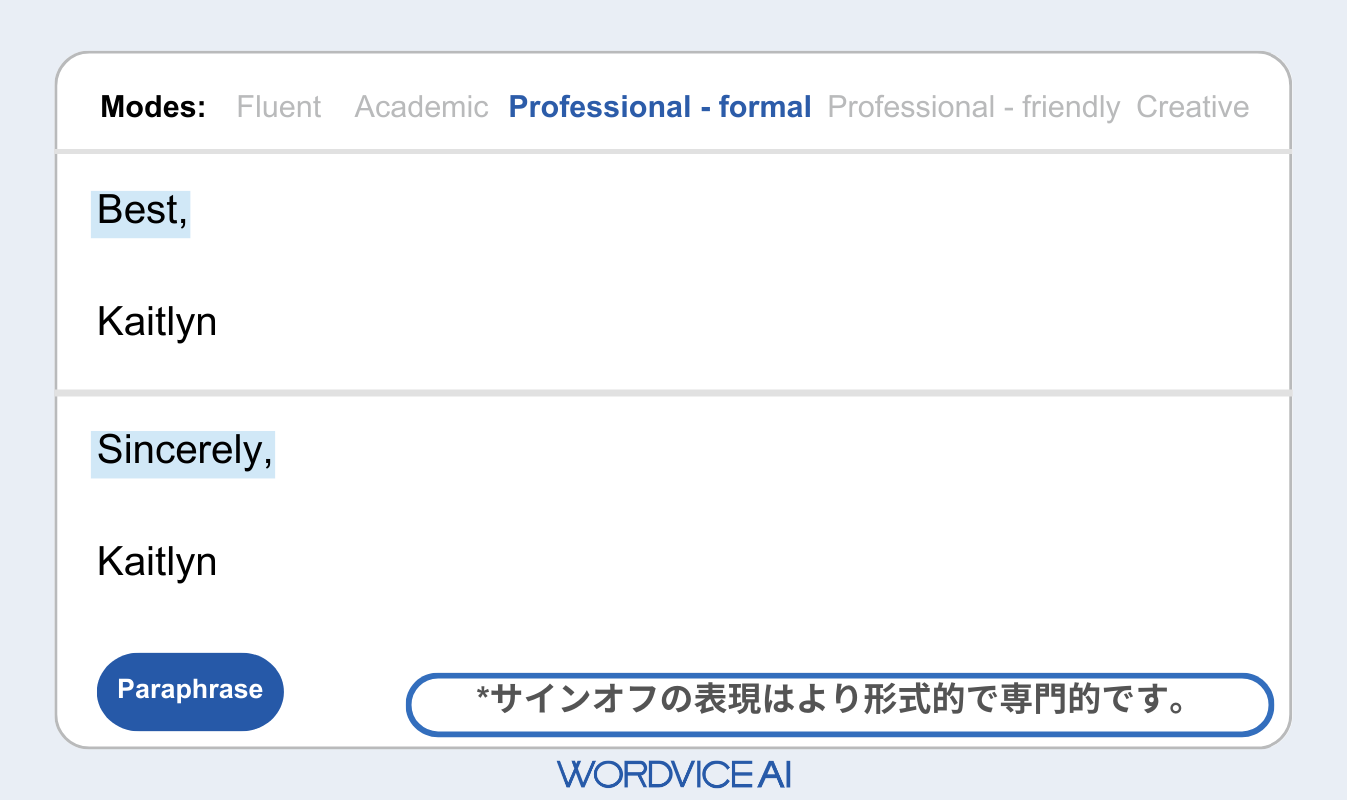1347x800 pixels.
Task: Choose the Professional - friendly mode
Action: [973, 107]
